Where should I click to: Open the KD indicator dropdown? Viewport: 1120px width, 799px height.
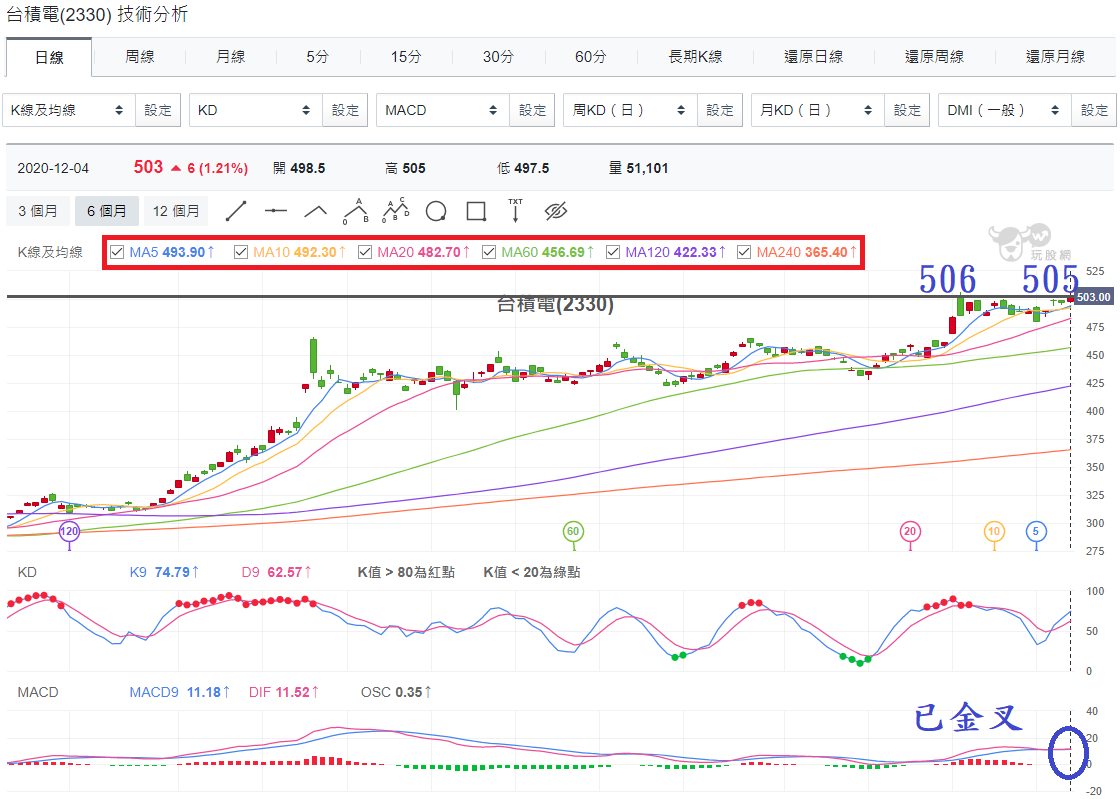256,110
